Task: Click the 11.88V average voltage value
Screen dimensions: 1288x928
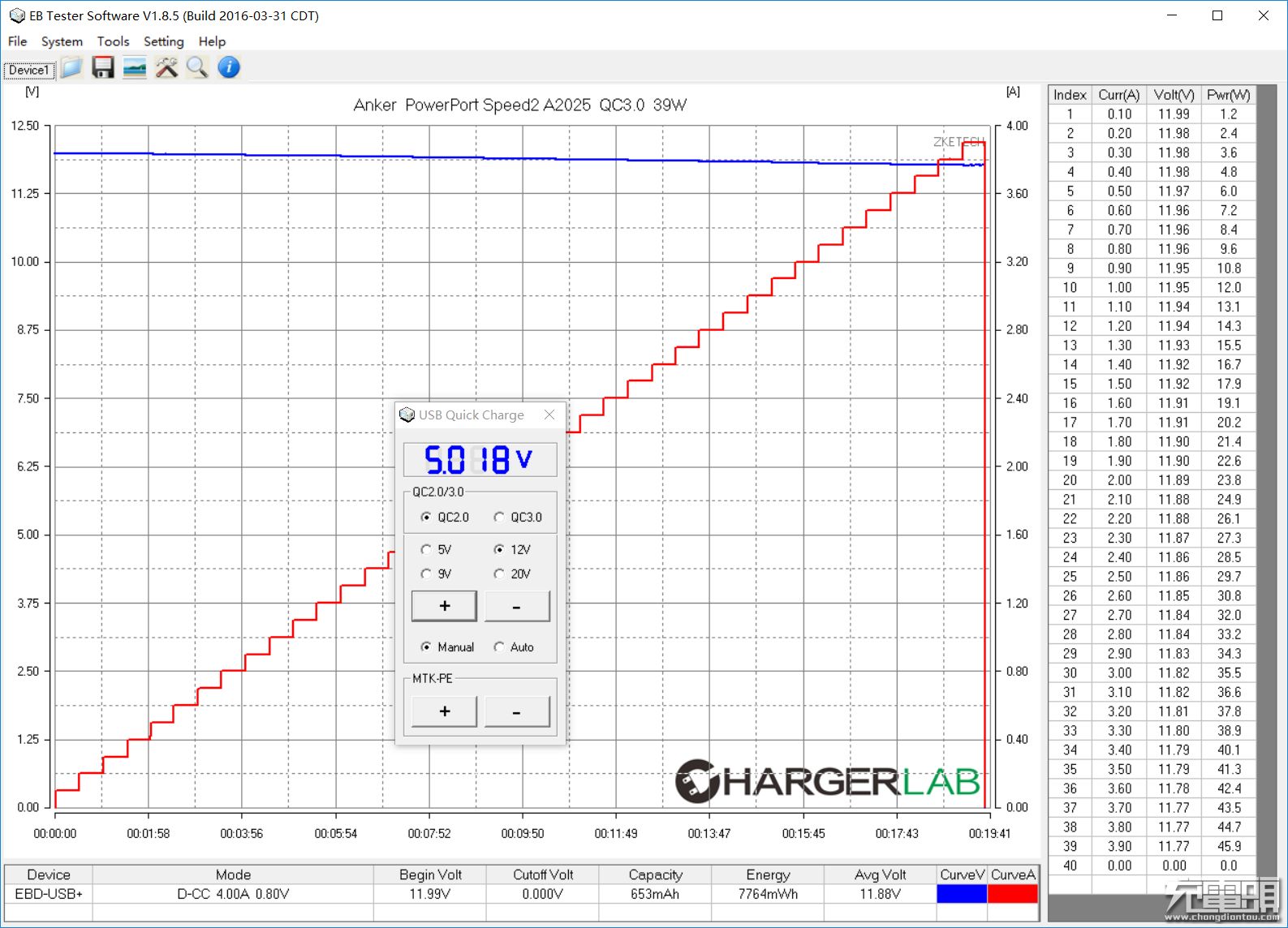Action: point(881,894)
